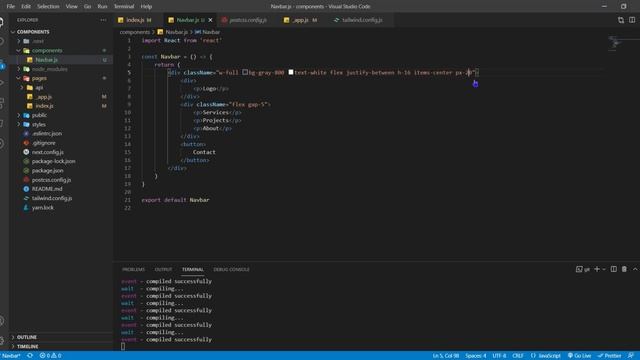The height and width of the screenshot is (360, 640).
Task: Open the Selection menu
Action: point(48,7)
